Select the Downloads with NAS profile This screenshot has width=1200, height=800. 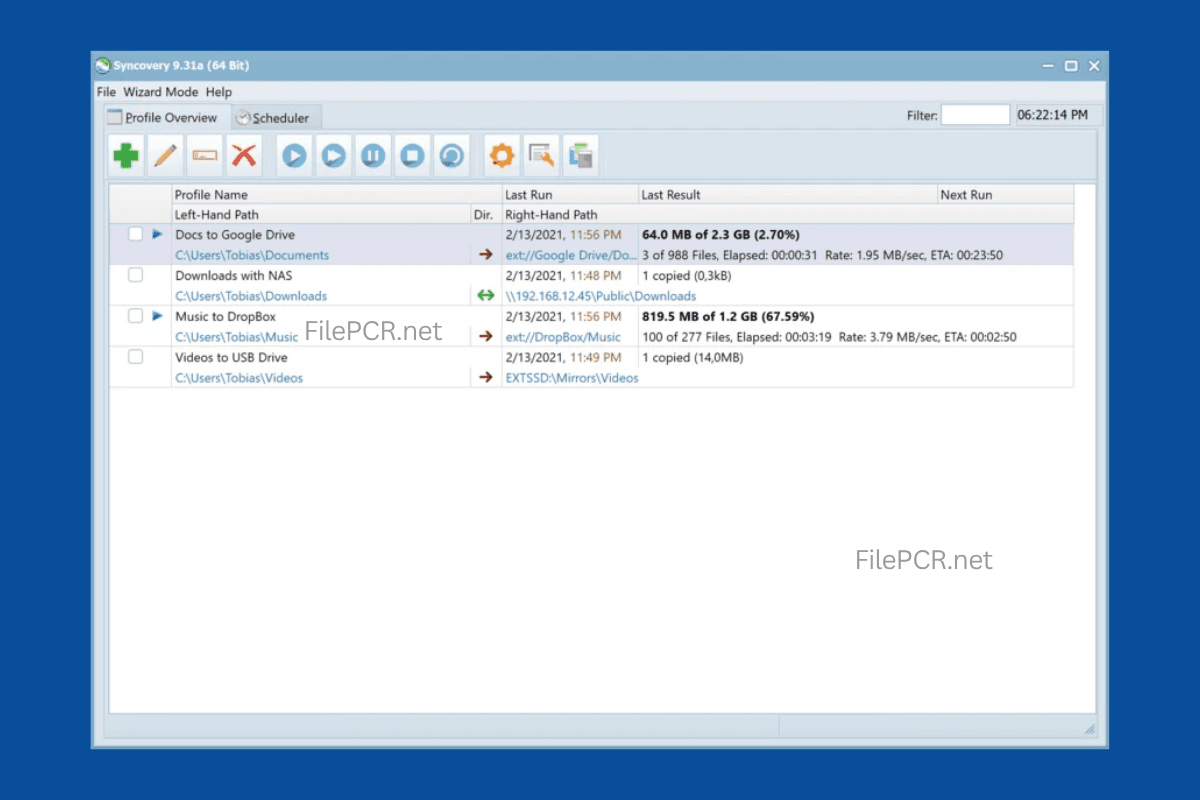point(234,276)
